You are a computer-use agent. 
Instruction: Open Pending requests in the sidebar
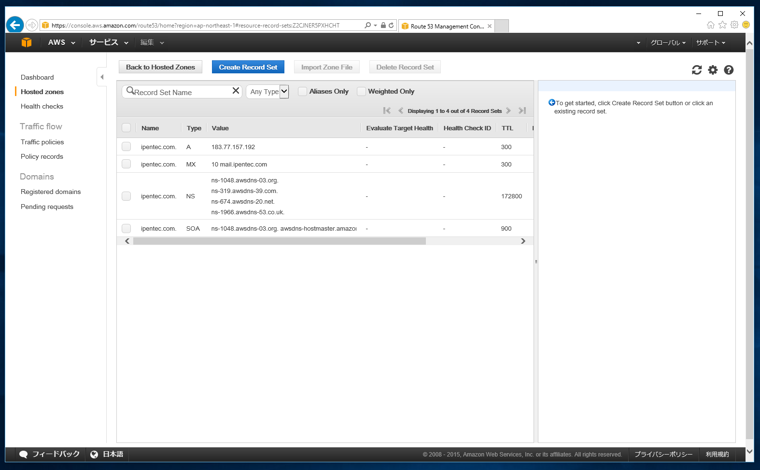tap(47, 206)
